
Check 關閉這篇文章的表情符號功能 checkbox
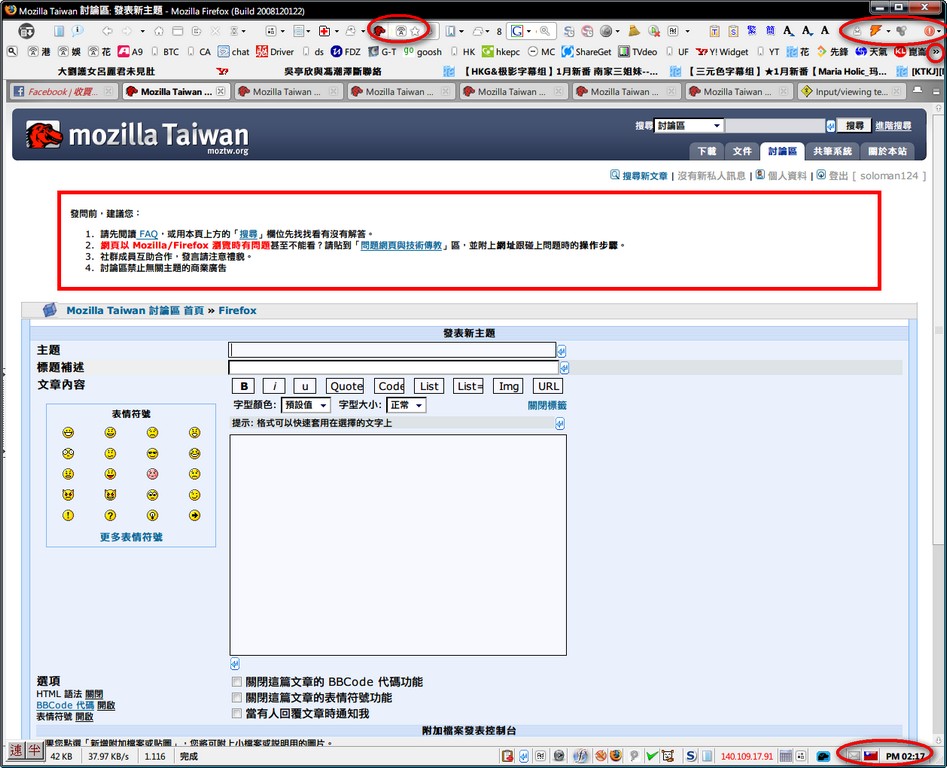(x=237, y=697)
